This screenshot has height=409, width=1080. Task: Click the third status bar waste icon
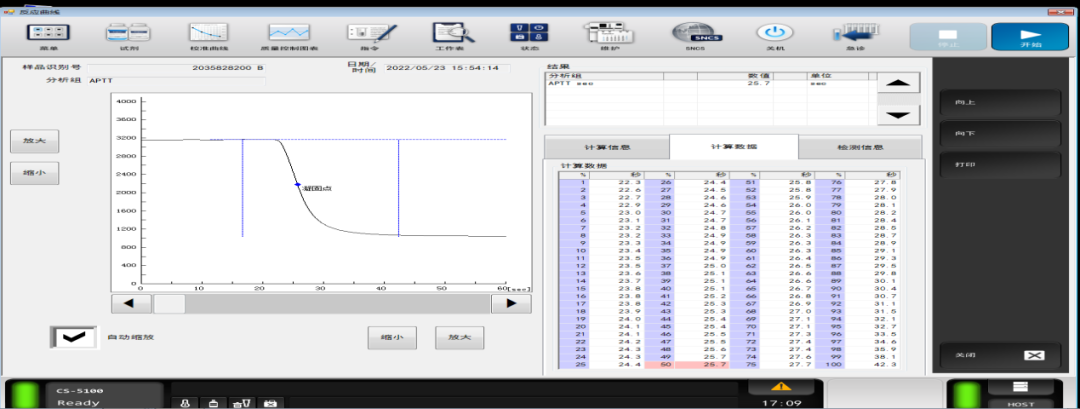[x=241, y=403]
